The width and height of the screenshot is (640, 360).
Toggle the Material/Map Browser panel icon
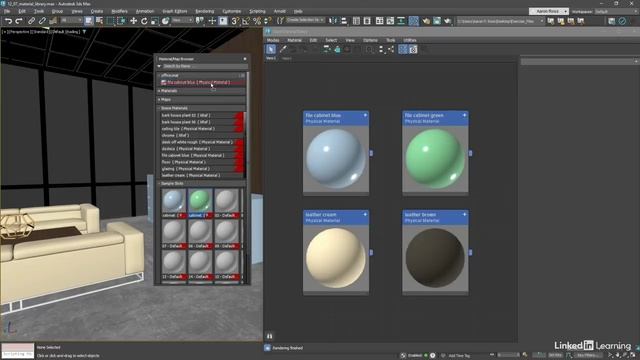(x=403, y=49)
